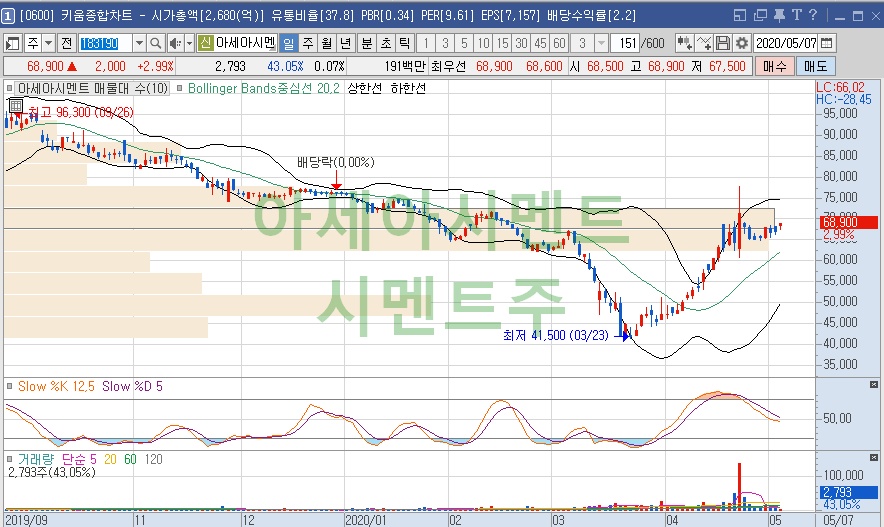884x527 pixels.
Task: Click the window layout icon in title bar
Action: coord(740,16)
